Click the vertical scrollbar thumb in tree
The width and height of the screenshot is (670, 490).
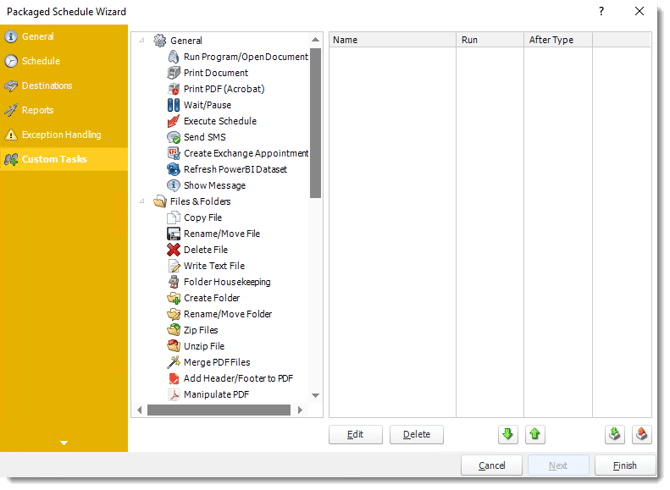click(316, 124)
